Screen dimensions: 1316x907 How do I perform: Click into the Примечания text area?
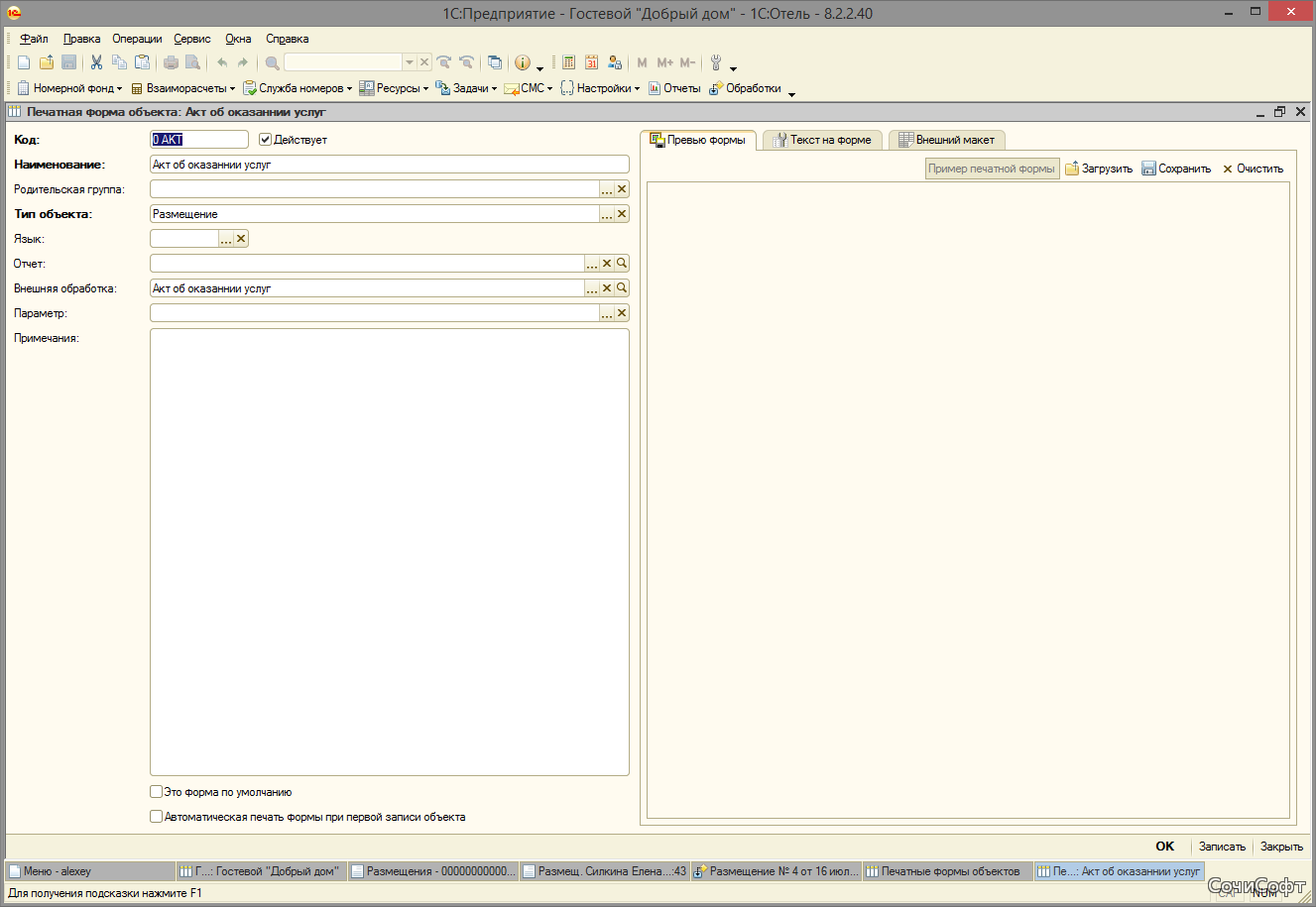pos(390,552)
